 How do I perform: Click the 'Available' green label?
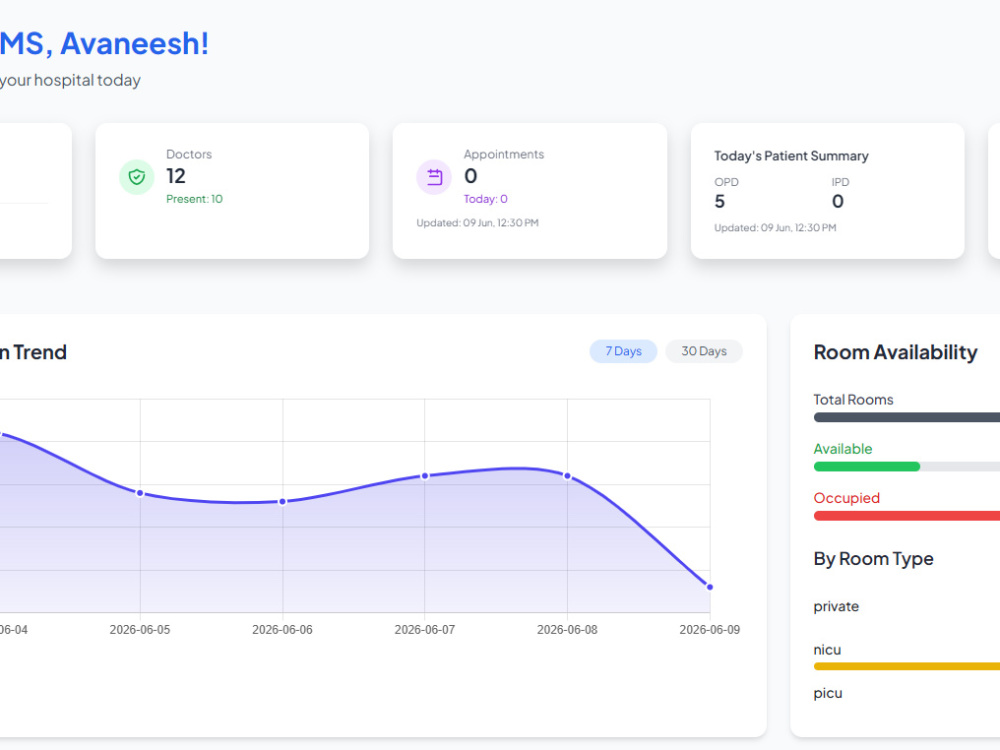coord(842,449)
